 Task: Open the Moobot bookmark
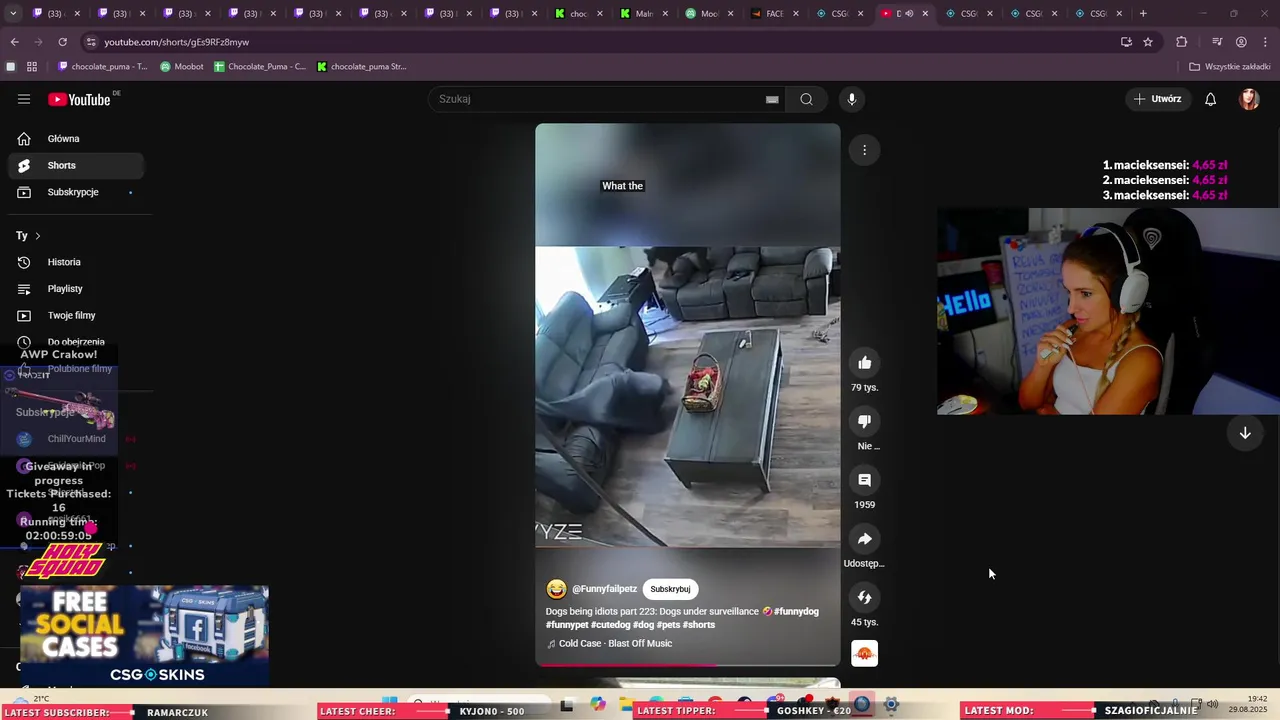[x=182, y=67]
